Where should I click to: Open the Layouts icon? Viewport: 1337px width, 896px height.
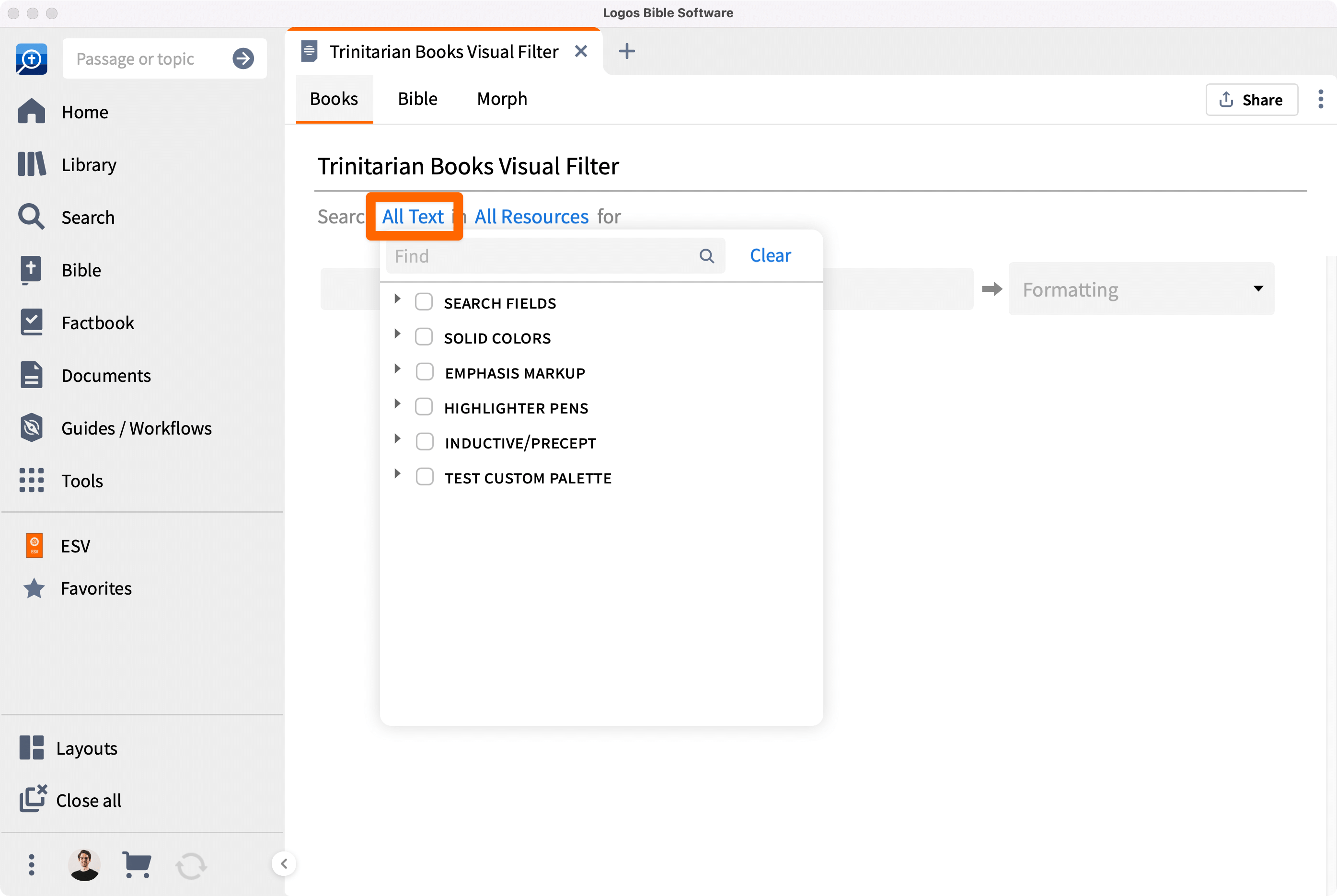coord(32,747)
